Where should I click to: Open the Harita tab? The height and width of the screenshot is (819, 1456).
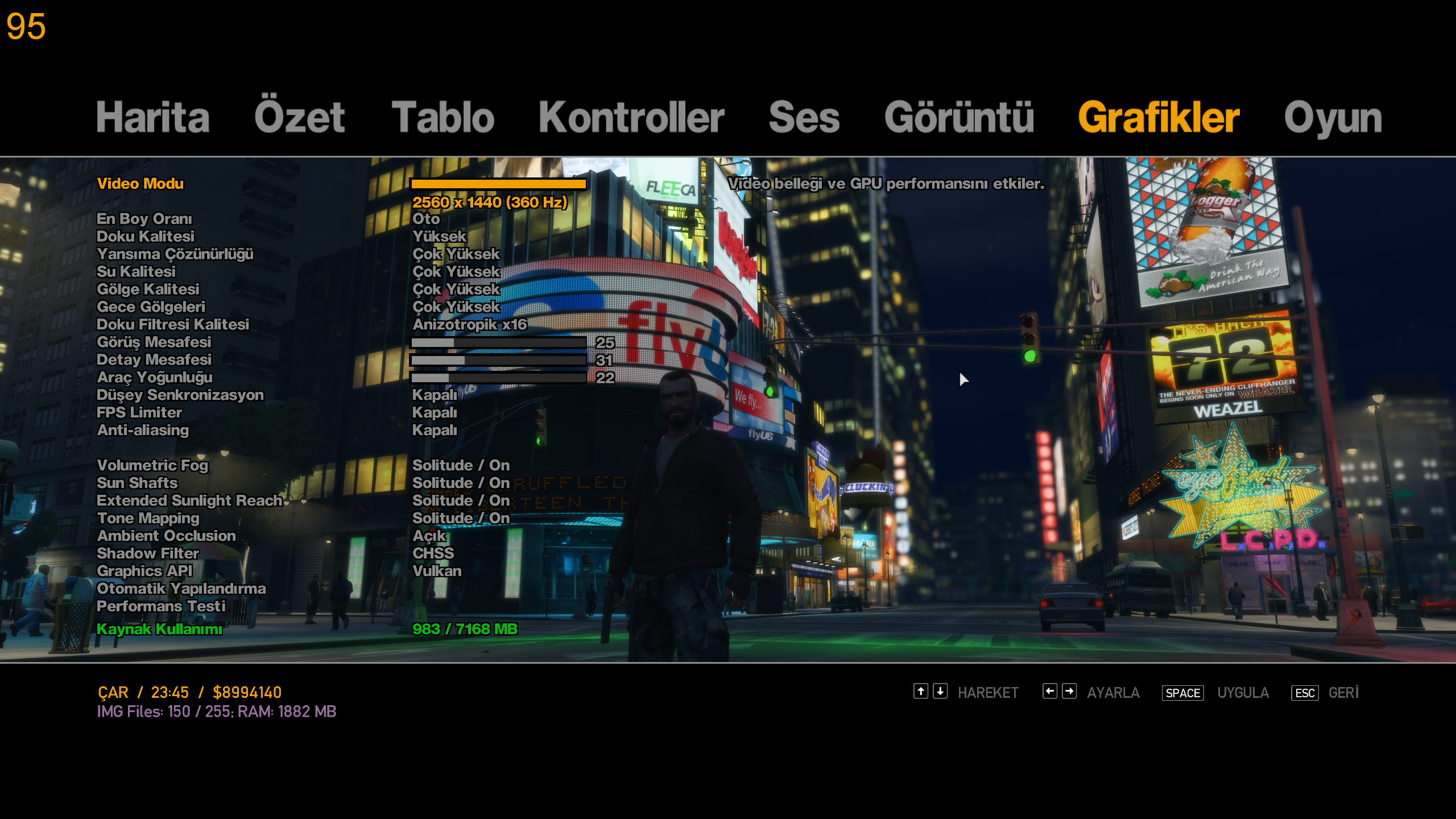pos(153,117)
